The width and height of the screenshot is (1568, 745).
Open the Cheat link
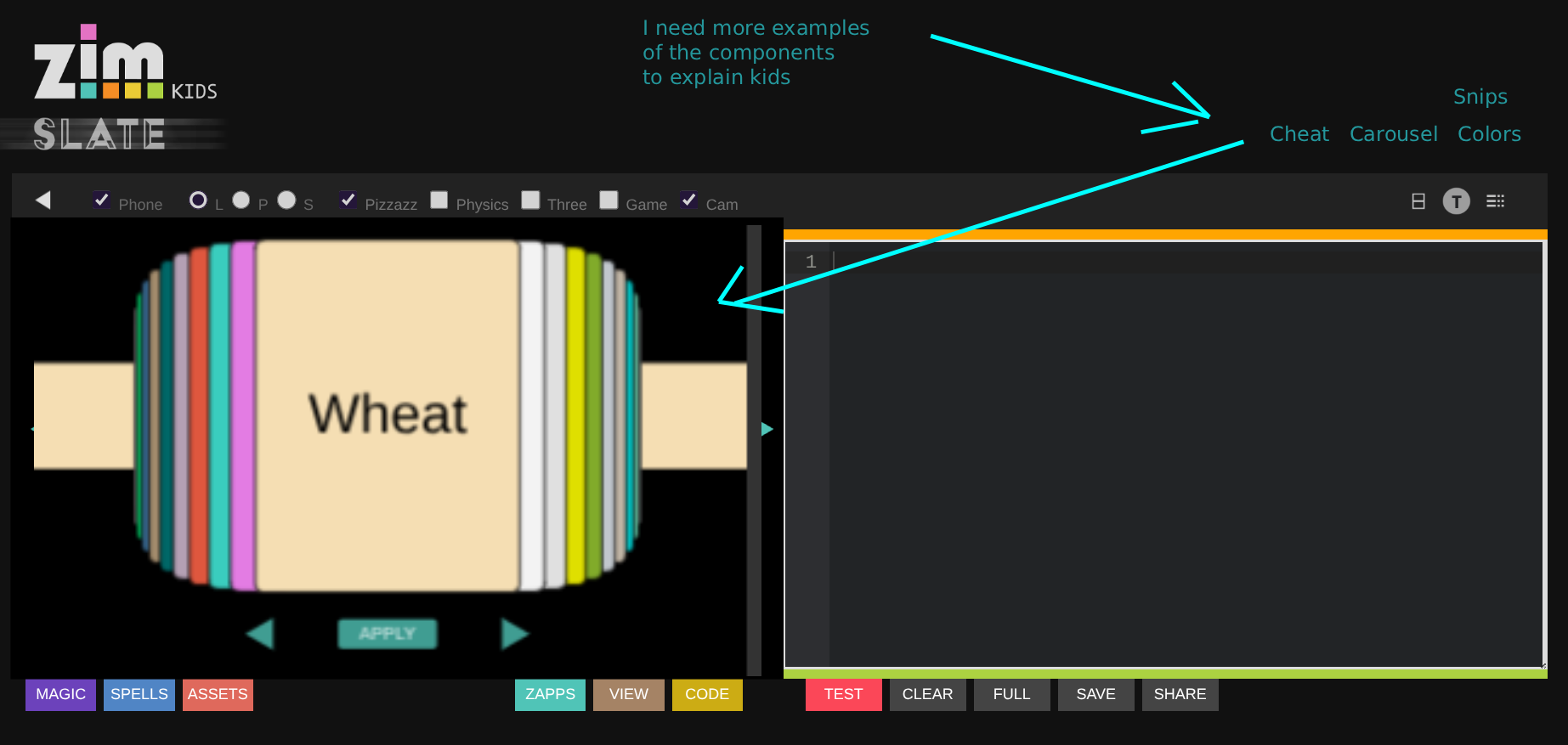1299,134
